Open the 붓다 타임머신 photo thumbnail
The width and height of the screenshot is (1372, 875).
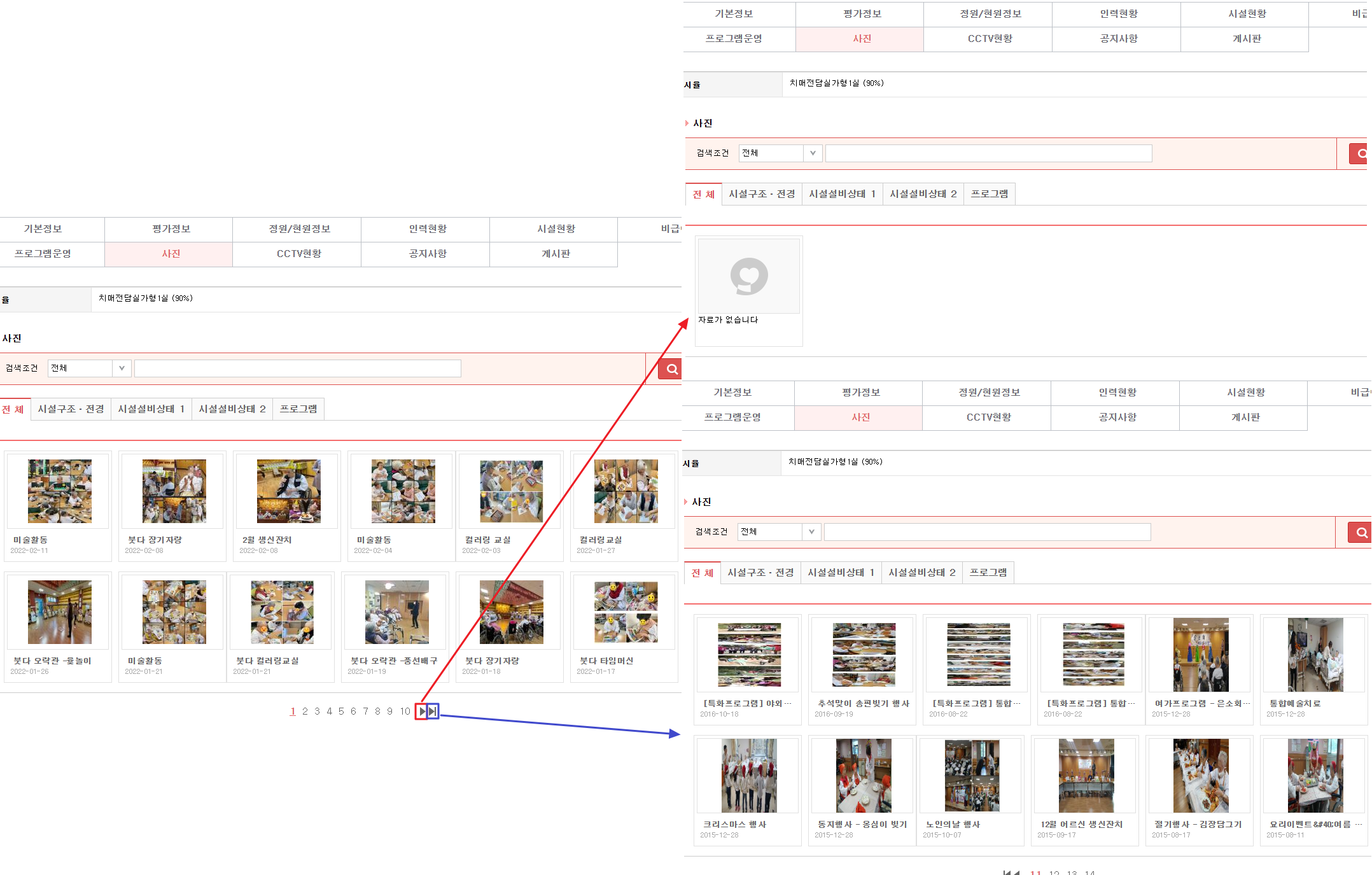coord(626,612)
